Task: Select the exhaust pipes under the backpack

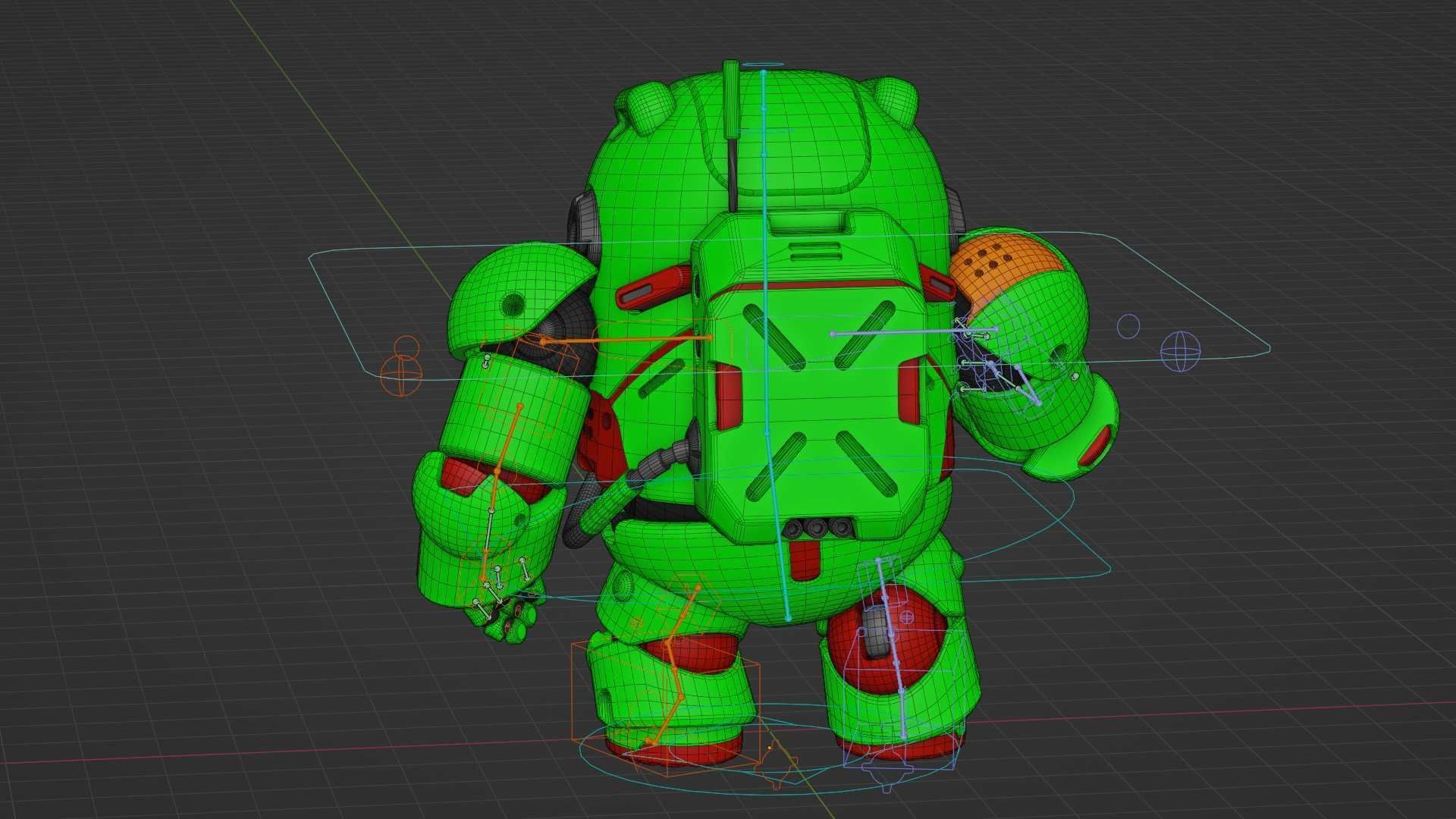Action: (817, 527)
